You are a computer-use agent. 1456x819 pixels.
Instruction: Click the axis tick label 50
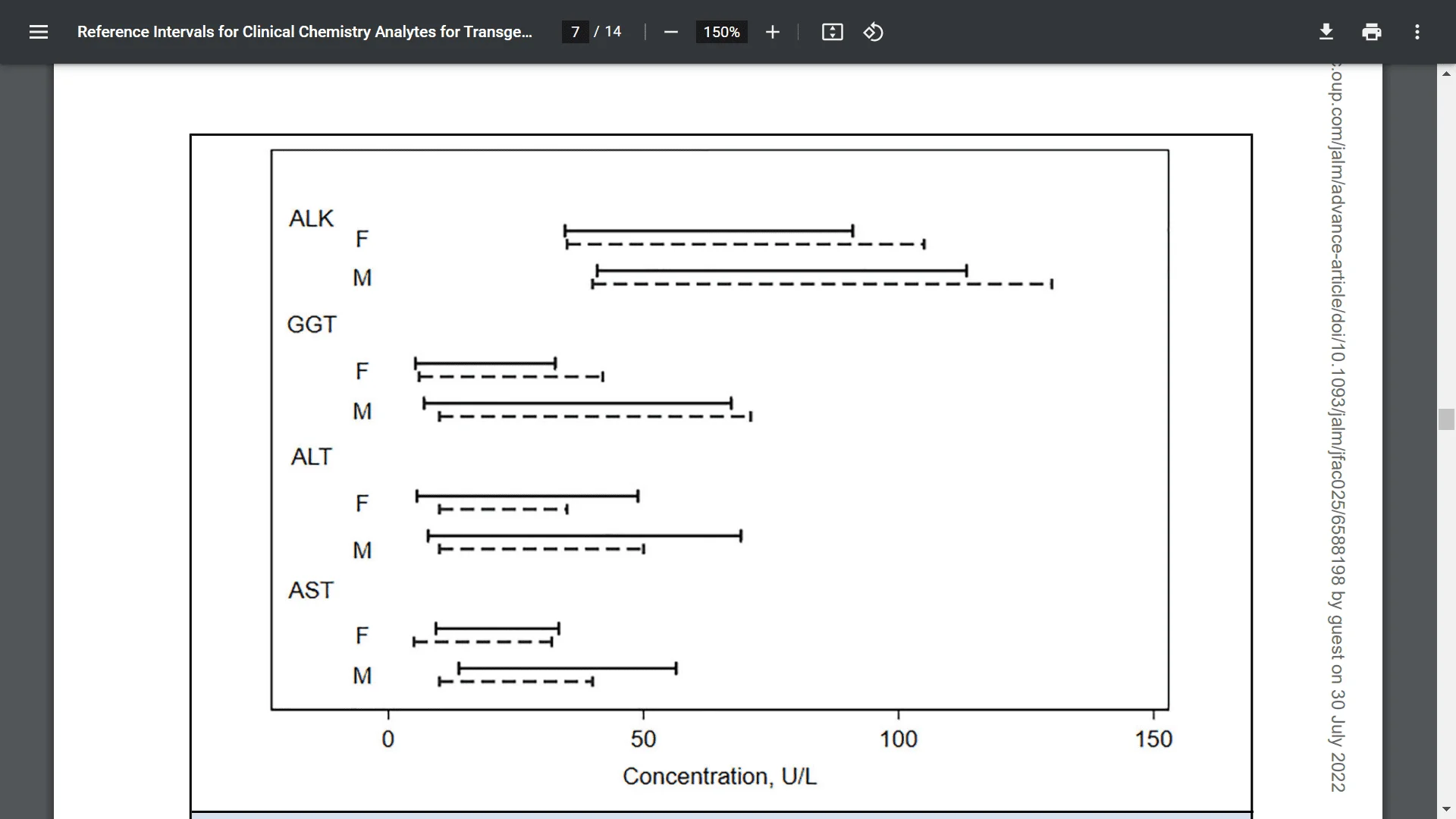click(x=643, y=739)
